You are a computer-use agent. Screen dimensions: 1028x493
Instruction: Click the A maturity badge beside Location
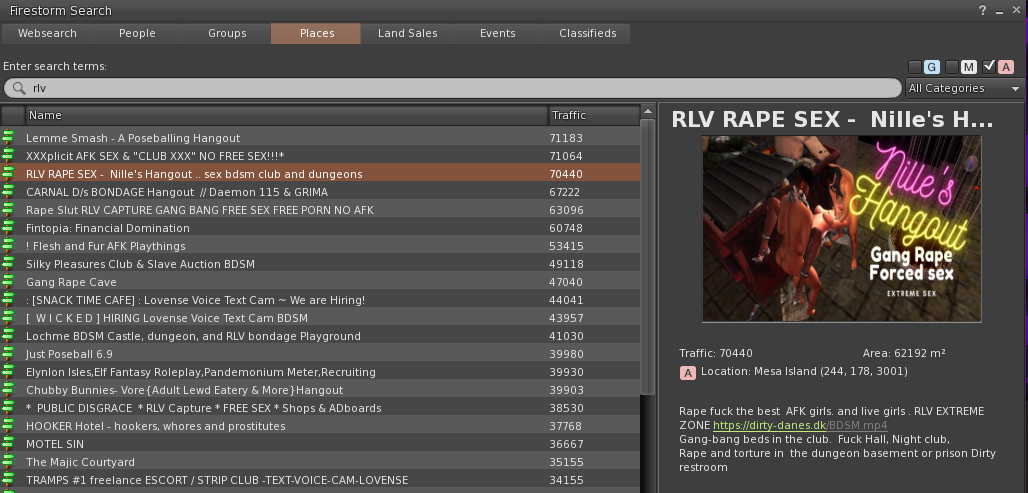click(x=687, y=373)
